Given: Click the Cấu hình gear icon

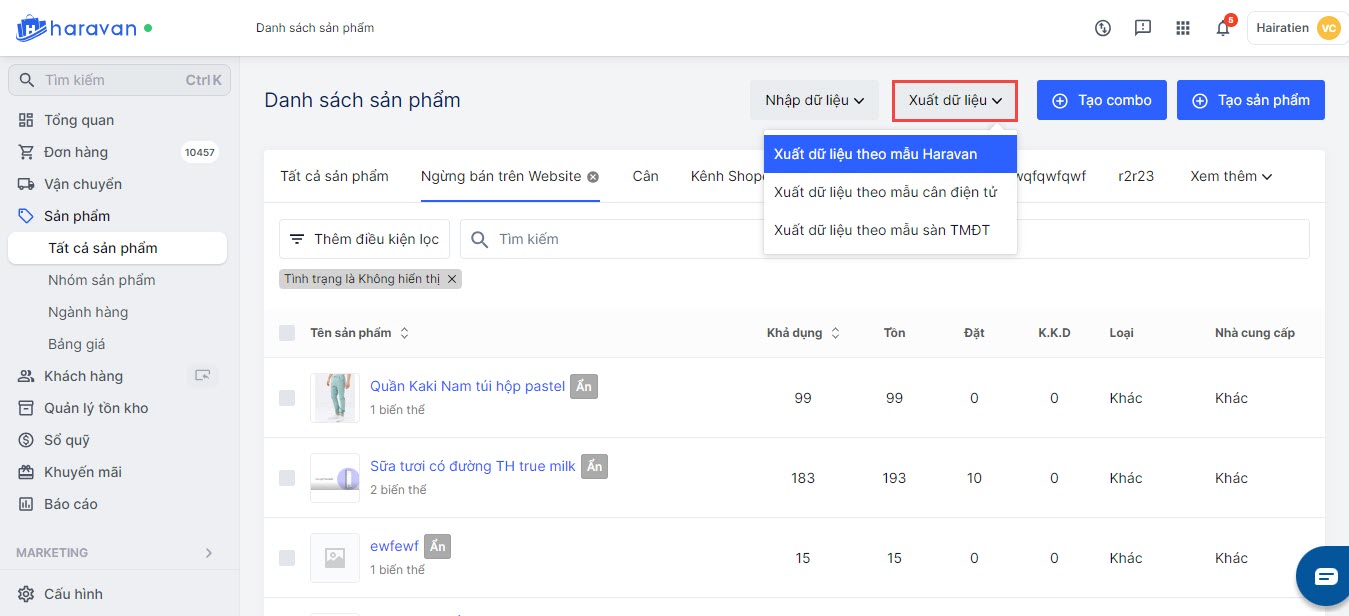Looking at the screenshot, I should pyautogui.click(x=26, y=594).
